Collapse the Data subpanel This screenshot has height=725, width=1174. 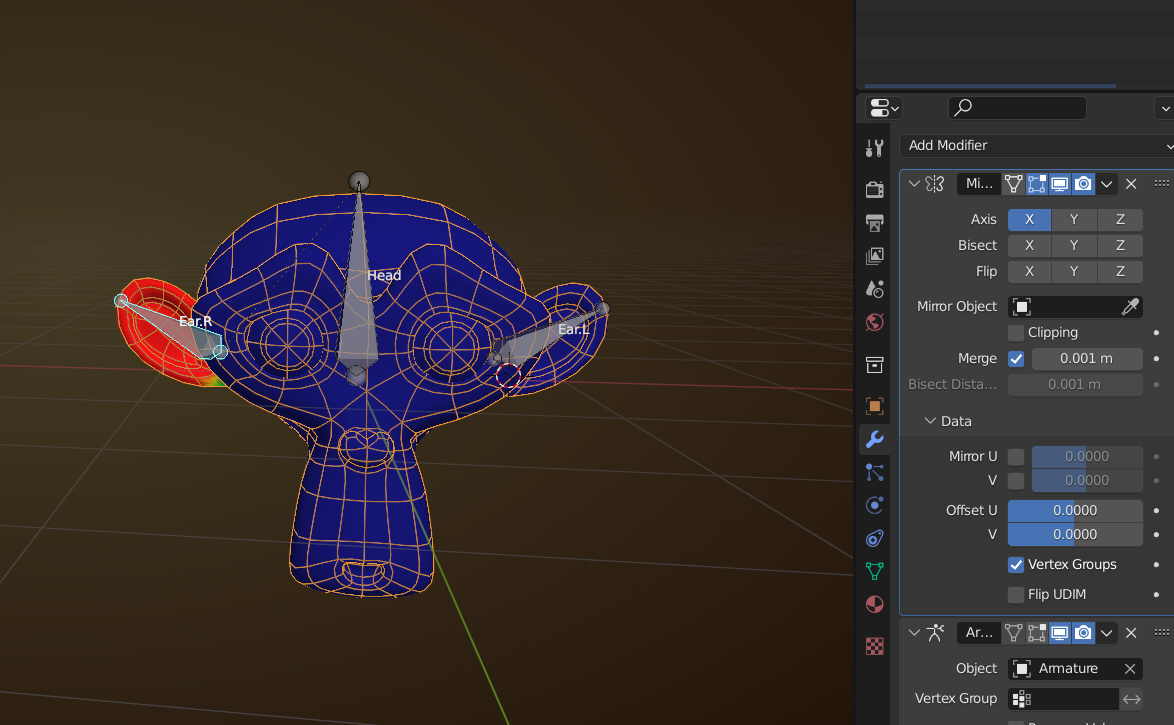coord(930,421)
